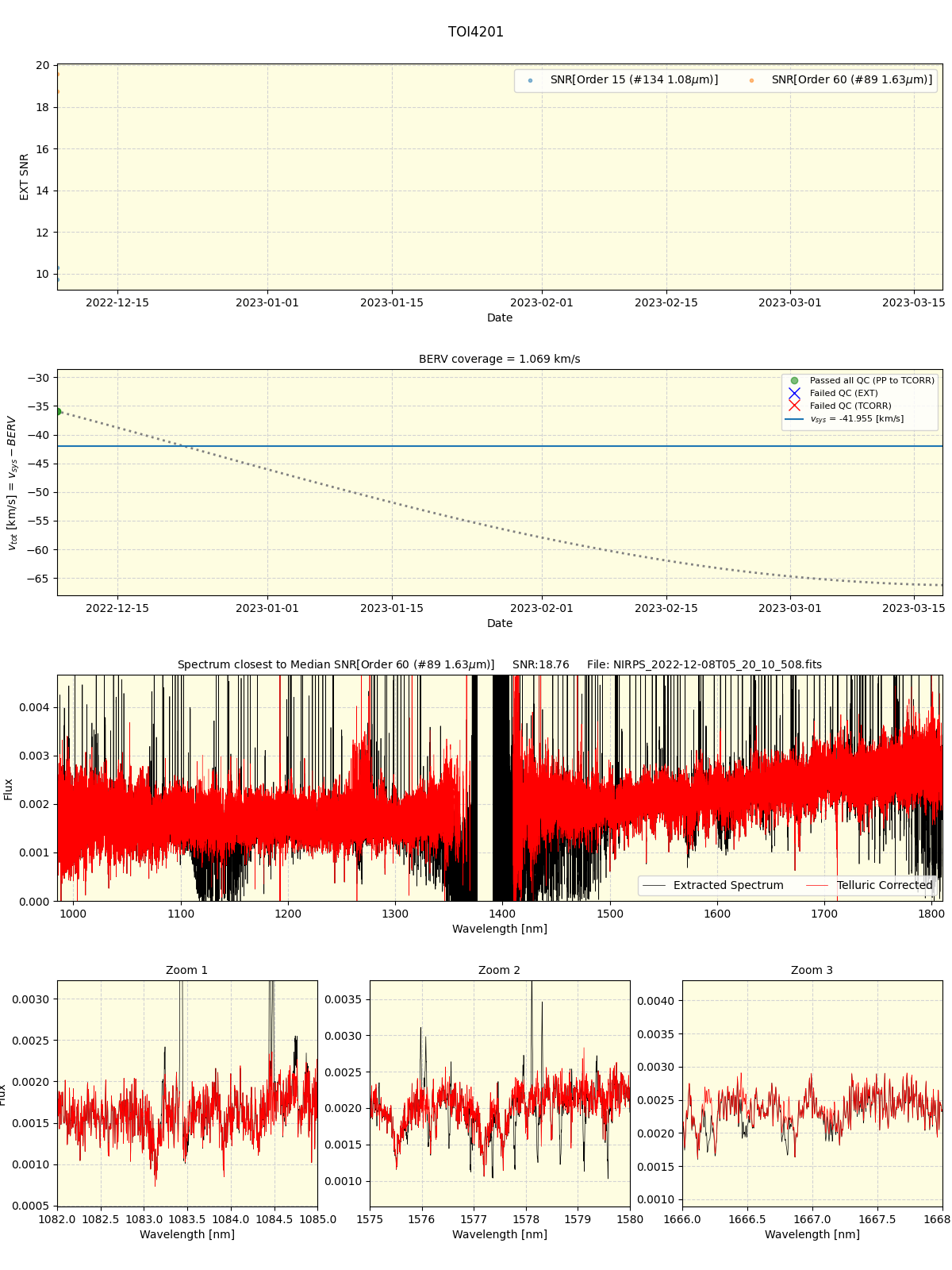
Task: Click the EXT SNR y-axis label
Action: [25, 177]
